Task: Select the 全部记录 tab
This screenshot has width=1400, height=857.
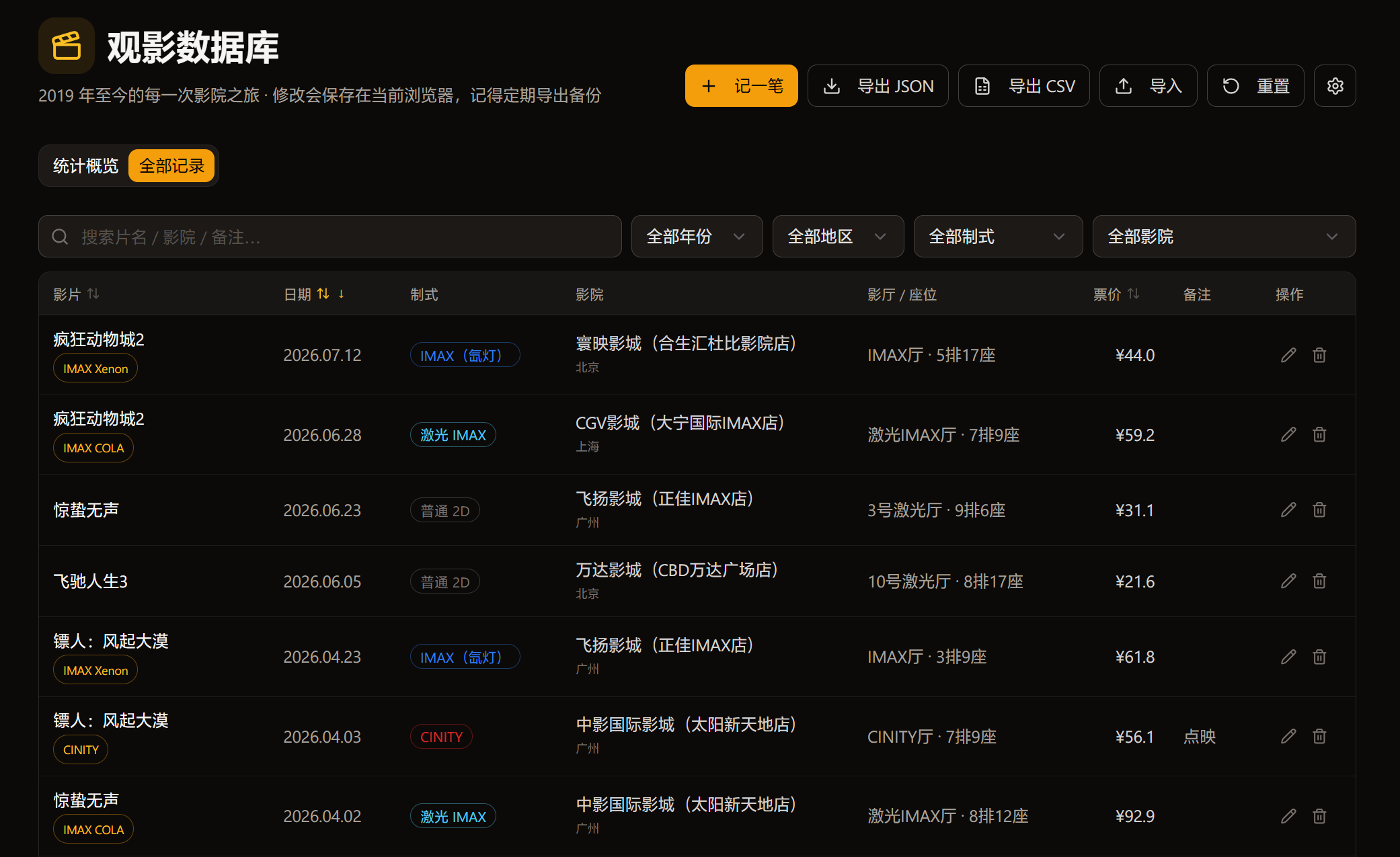Action: pyautogui.click(x=171, y=166)
